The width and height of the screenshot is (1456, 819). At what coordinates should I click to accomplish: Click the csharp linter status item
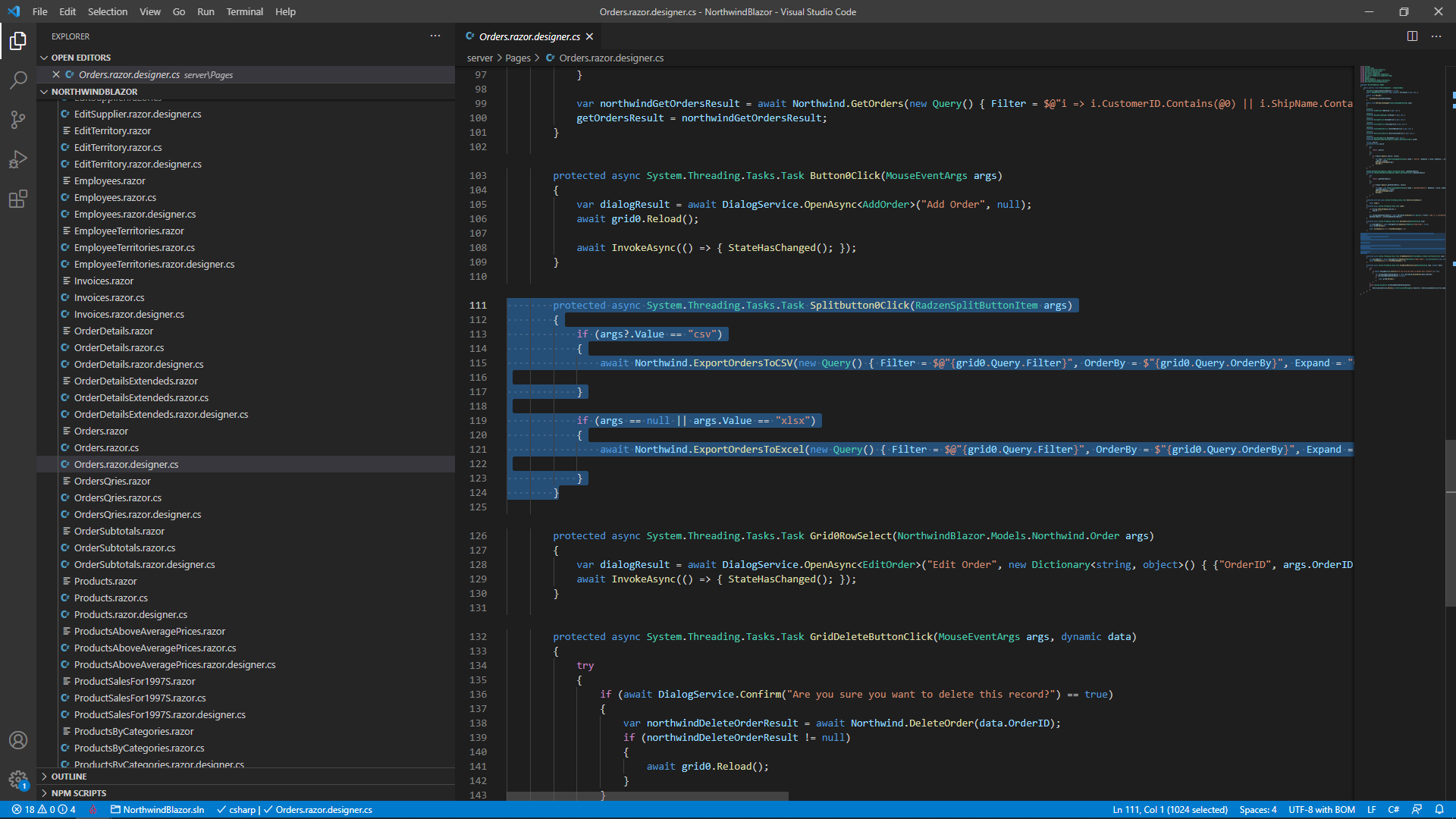[294, 810]
